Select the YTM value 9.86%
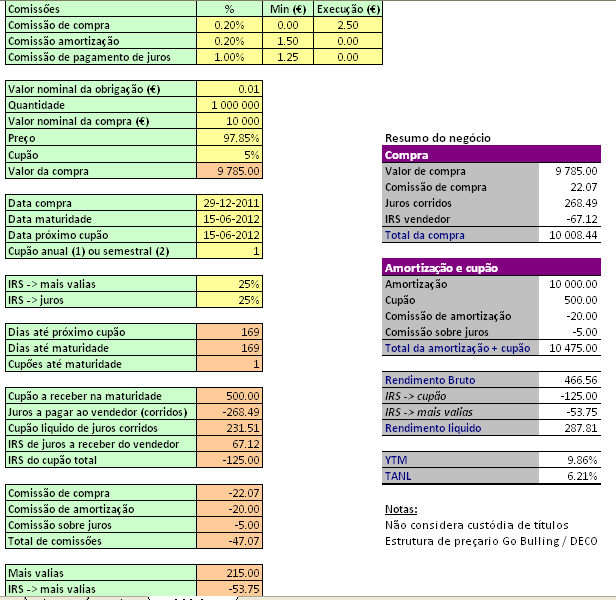The height and width of the screenshot is (600, 616). (570, 460)
